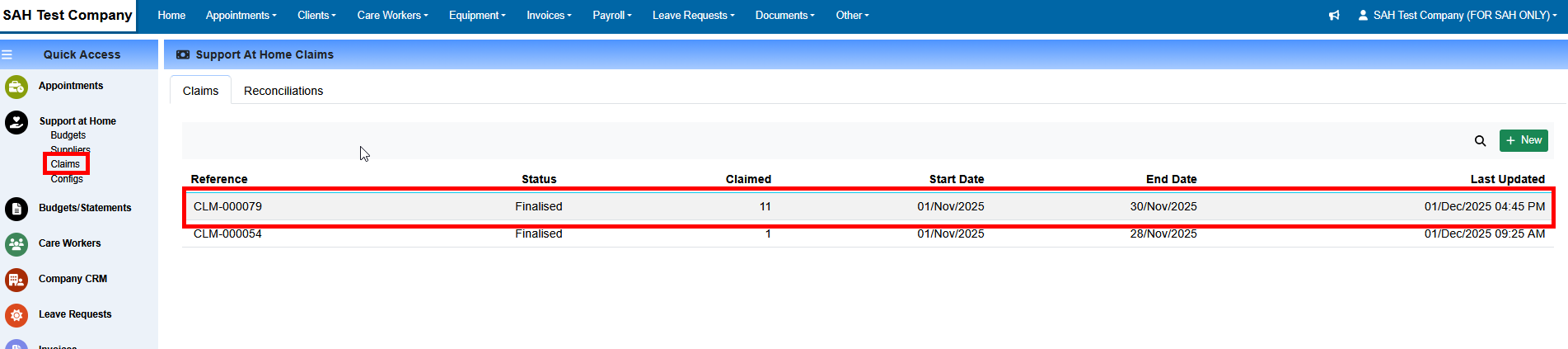Open Budgets under Support at Home
Viewport: 1568px width, 349px height.
[x=68, y=135]
